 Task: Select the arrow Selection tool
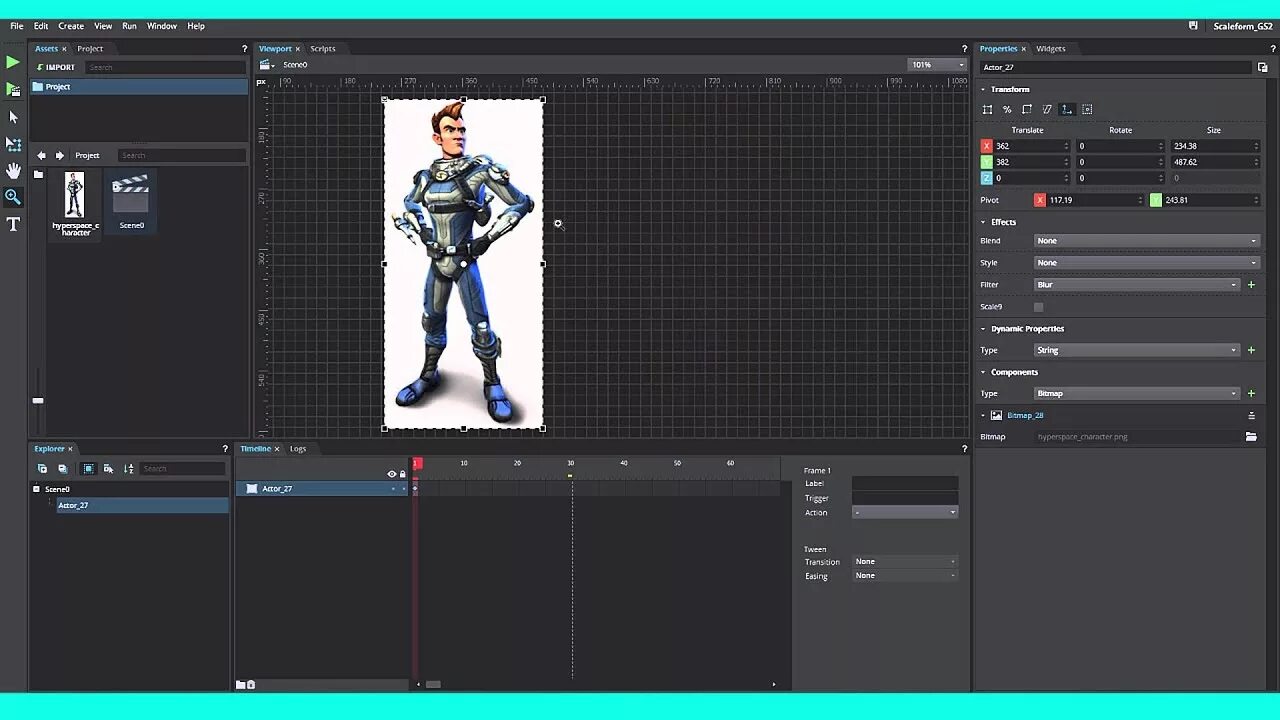pyautogui.click(x=13, y=117)
